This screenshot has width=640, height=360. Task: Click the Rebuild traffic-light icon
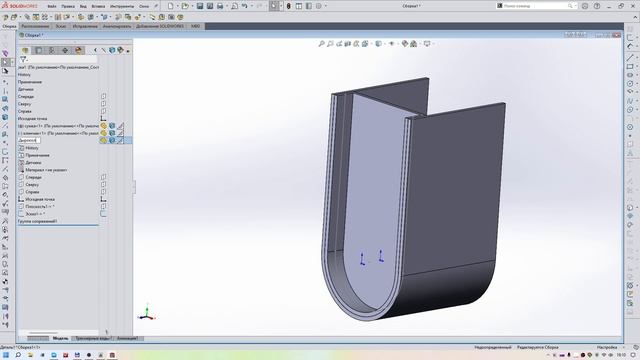pyautogui.click(x=289, y=6)
